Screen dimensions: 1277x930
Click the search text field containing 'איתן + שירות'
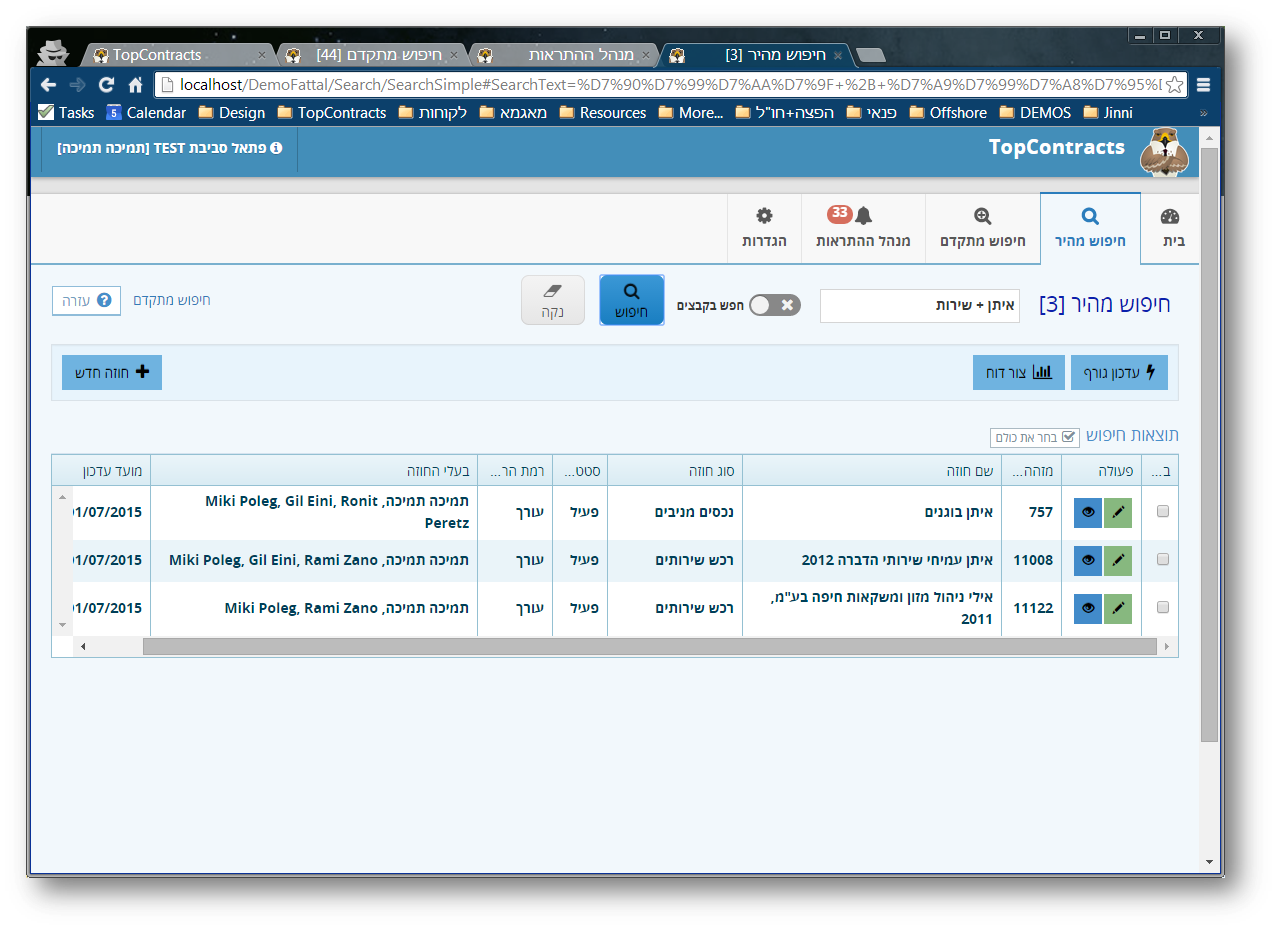tap(919, 305)
